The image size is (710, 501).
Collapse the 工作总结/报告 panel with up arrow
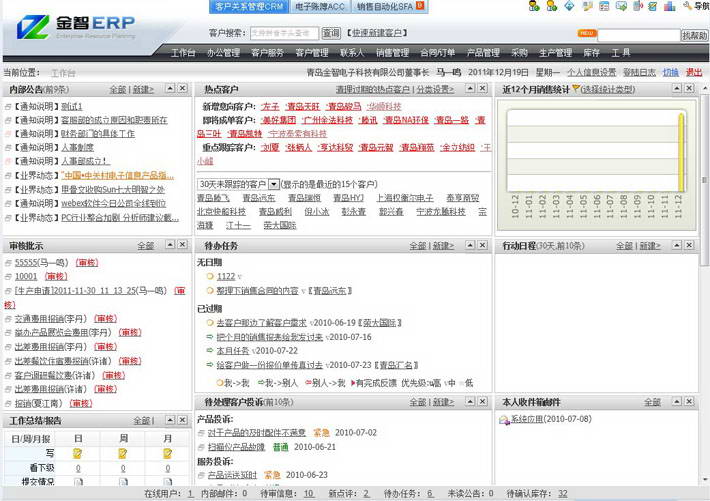point(170,420)
